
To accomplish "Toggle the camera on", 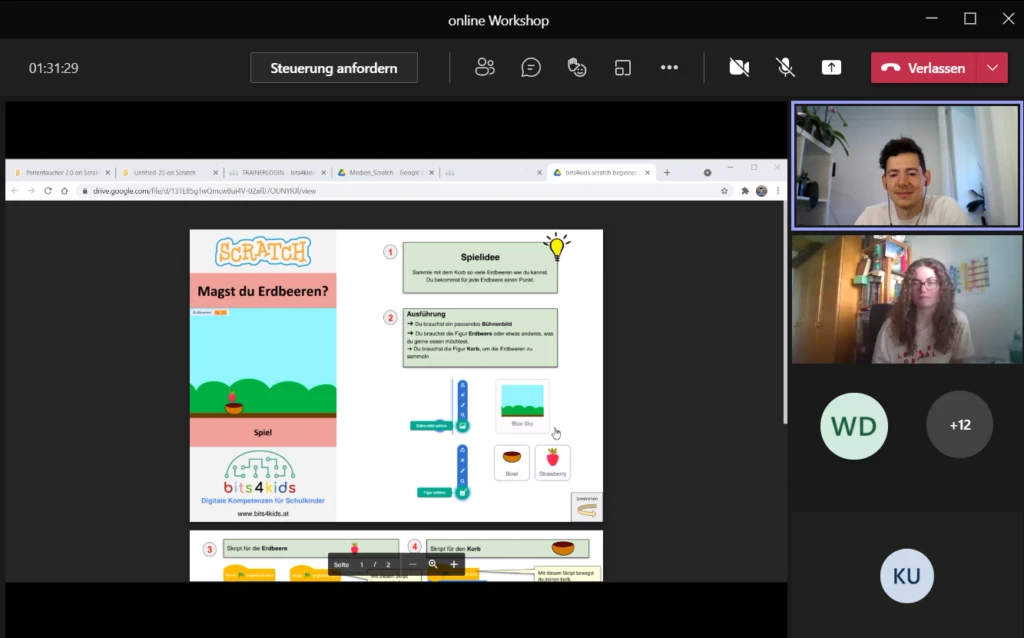I will [x=739, y=67].
